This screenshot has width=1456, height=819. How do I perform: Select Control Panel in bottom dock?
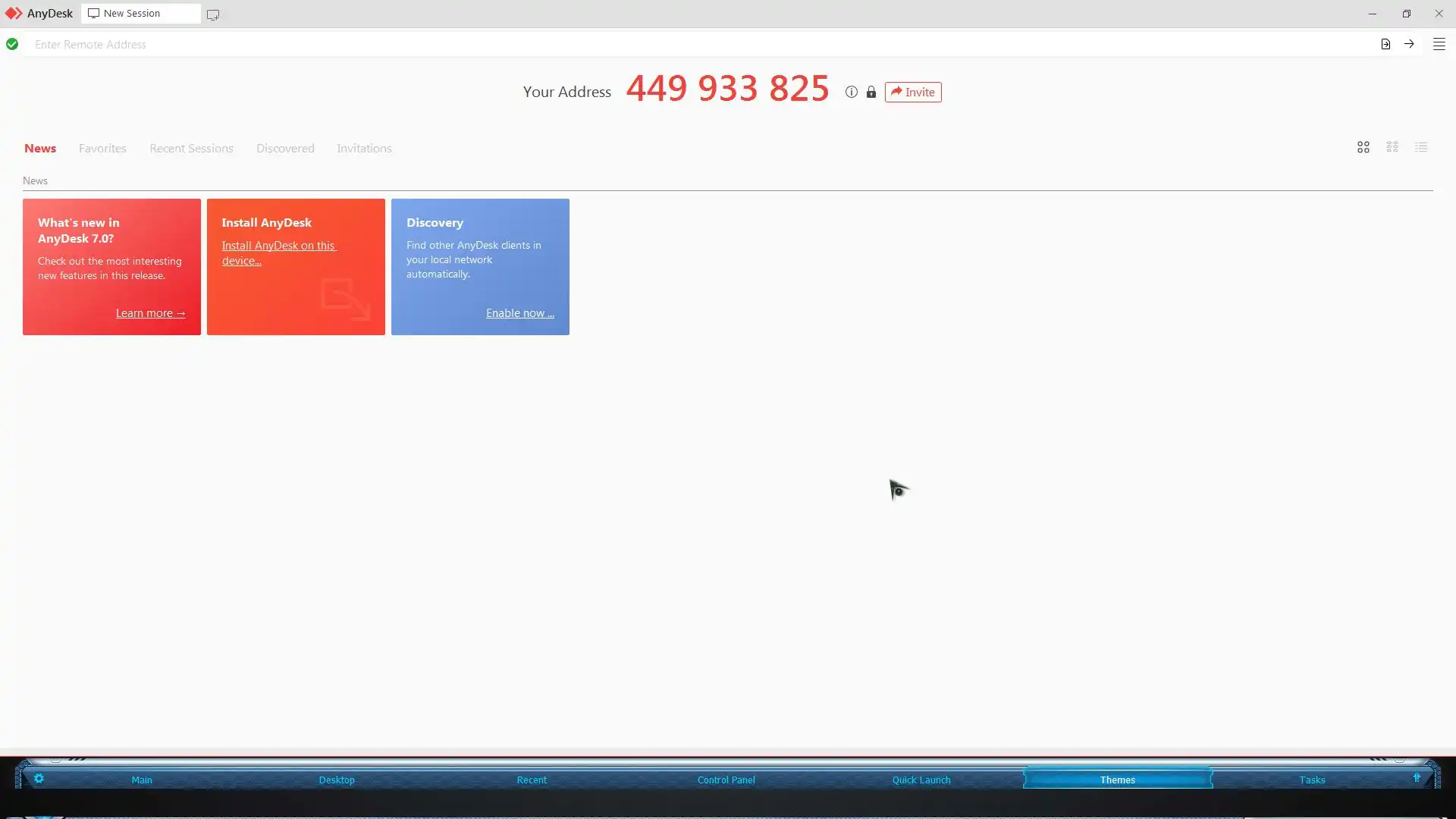(726, 780)
